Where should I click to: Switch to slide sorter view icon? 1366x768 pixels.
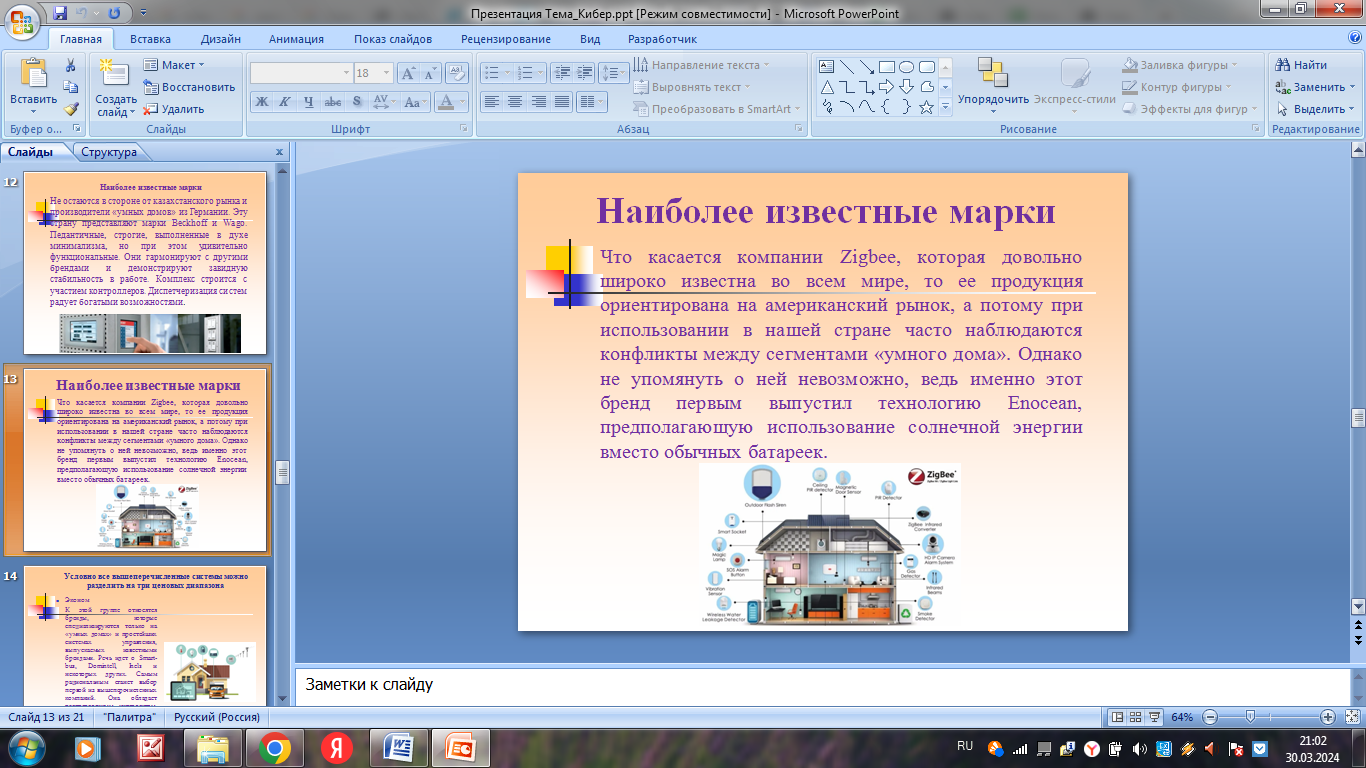[1136, 717]
